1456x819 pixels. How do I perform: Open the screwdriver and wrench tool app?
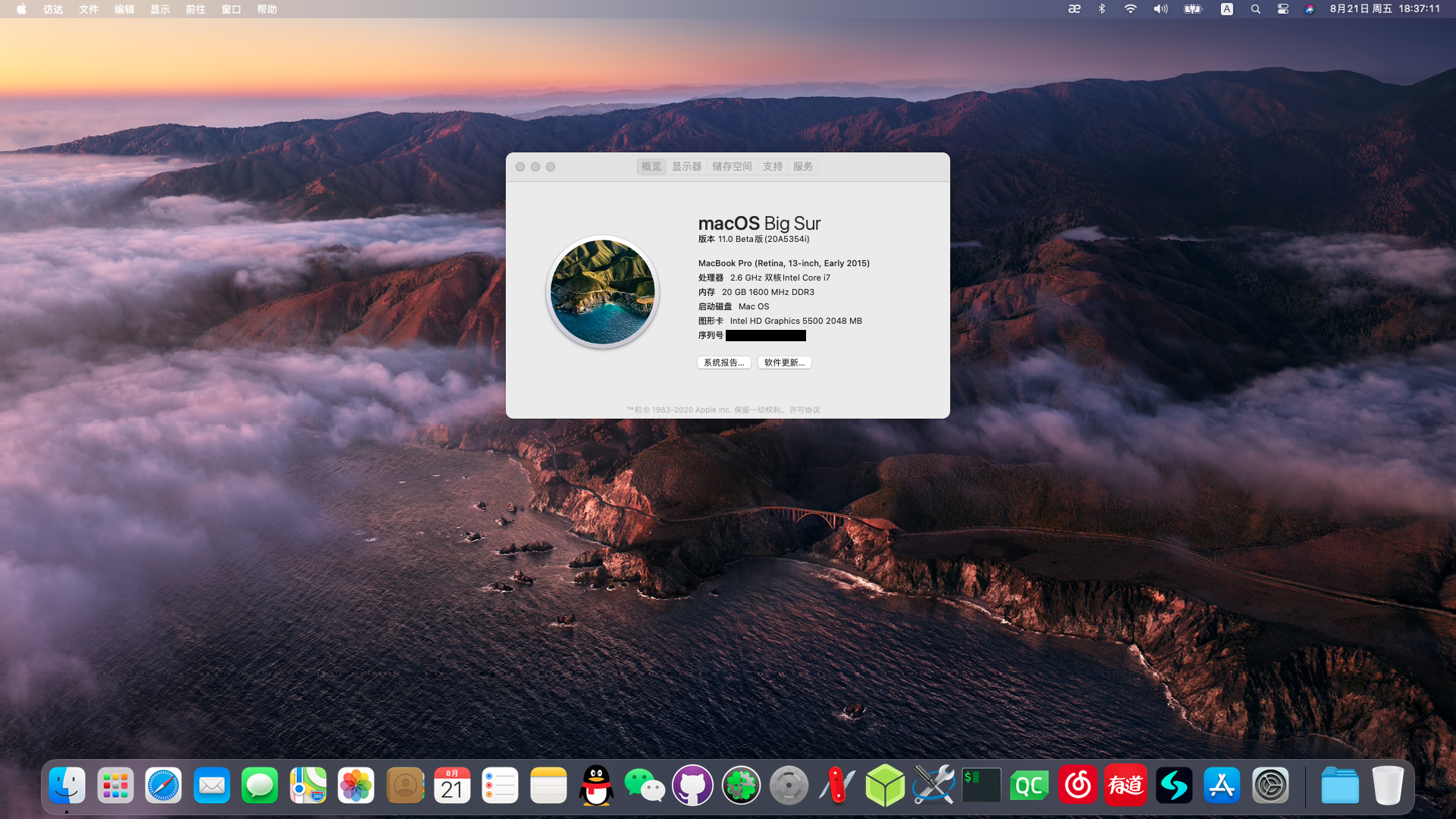pyautogui.click(x=934, y=786)
